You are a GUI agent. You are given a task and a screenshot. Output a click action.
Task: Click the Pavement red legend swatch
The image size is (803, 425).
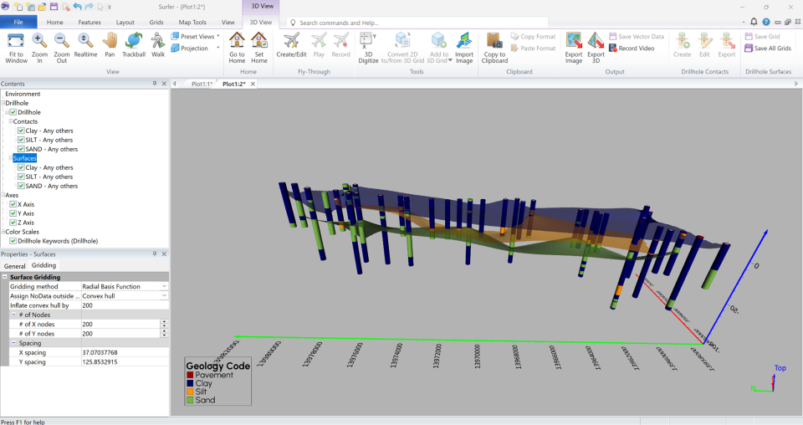[190, 375]
